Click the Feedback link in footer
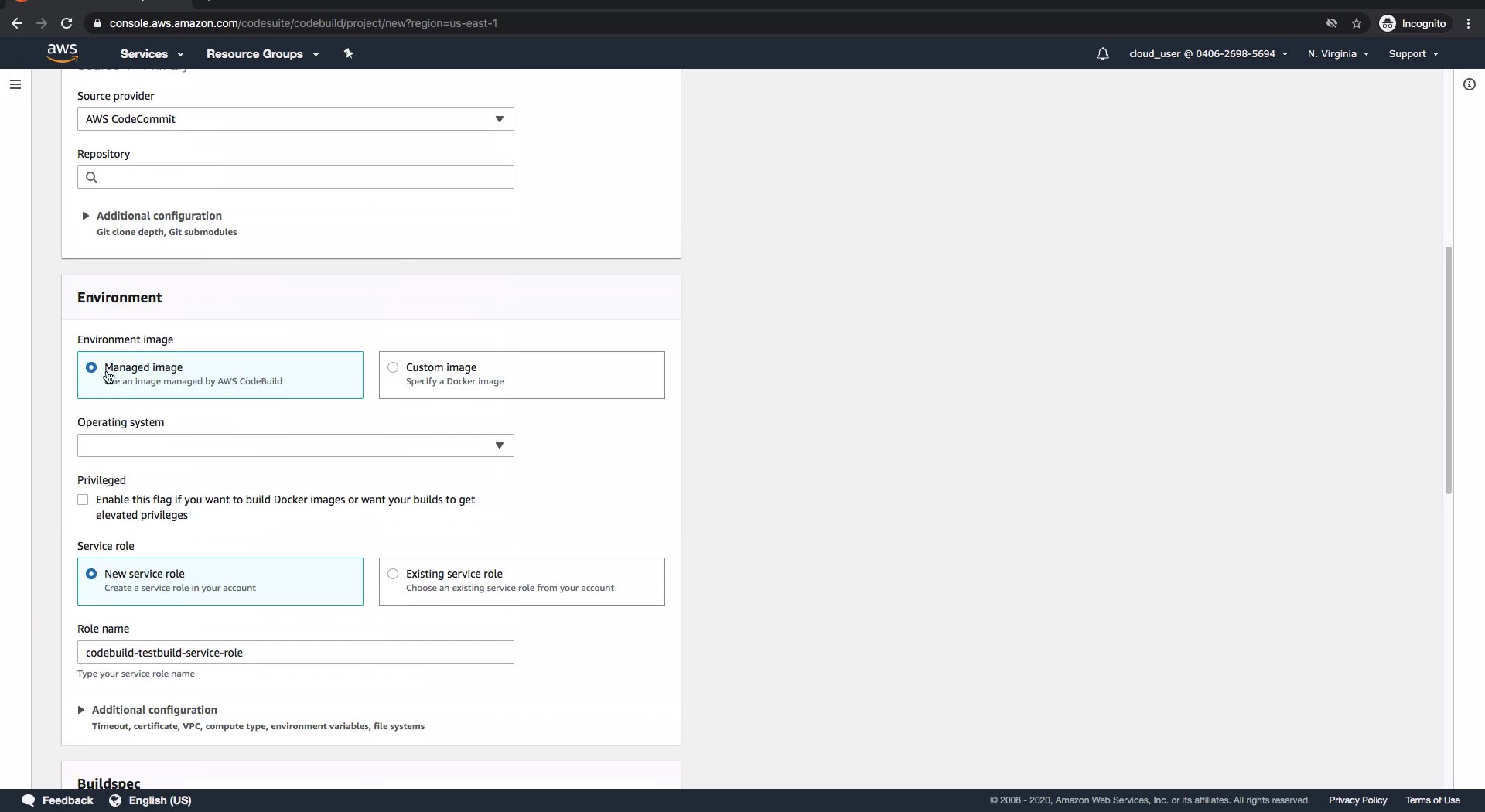 point(67,800)
